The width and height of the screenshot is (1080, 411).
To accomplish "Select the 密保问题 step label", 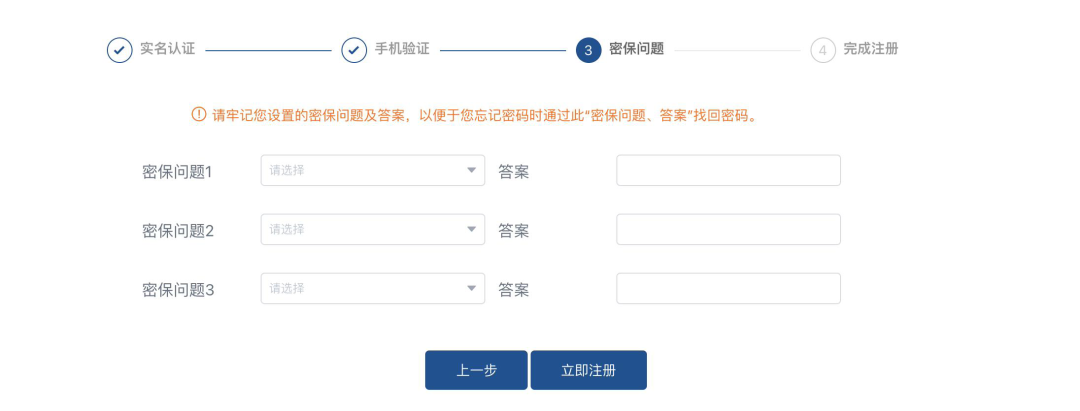I will tap(636, 49).
